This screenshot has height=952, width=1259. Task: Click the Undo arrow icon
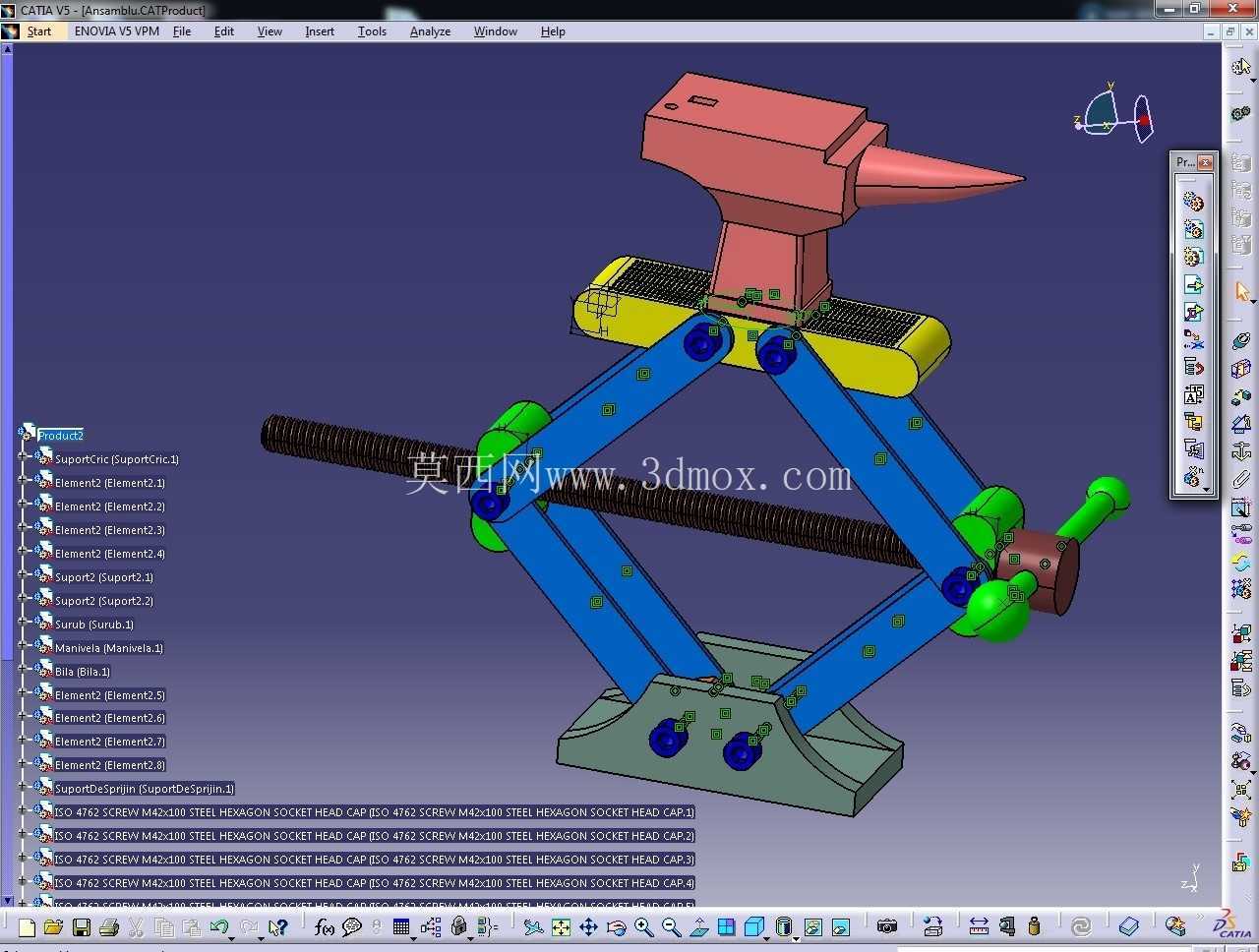219,927
